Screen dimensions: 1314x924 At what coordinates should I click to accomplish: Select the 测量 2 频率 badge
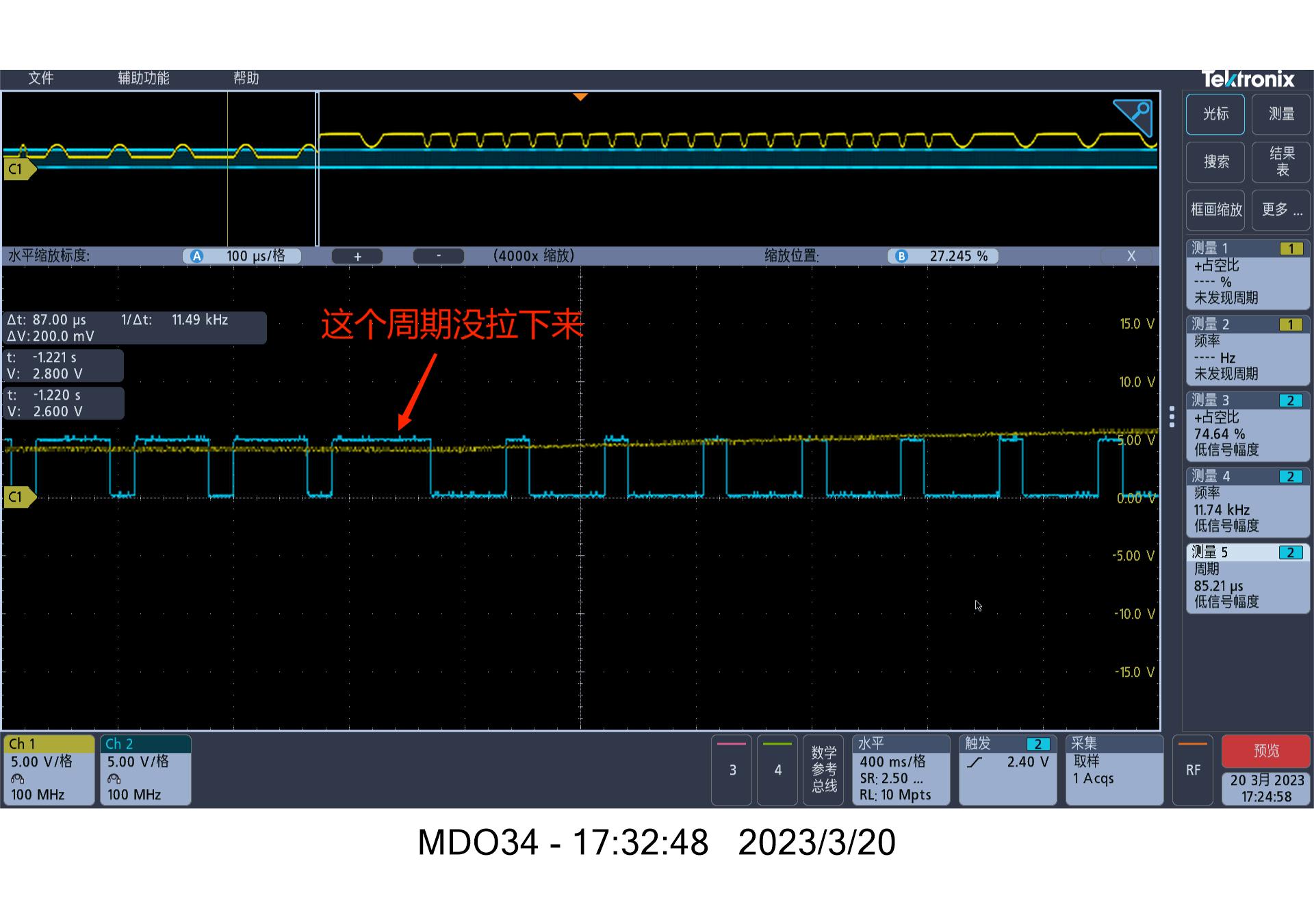(1248, 350)
